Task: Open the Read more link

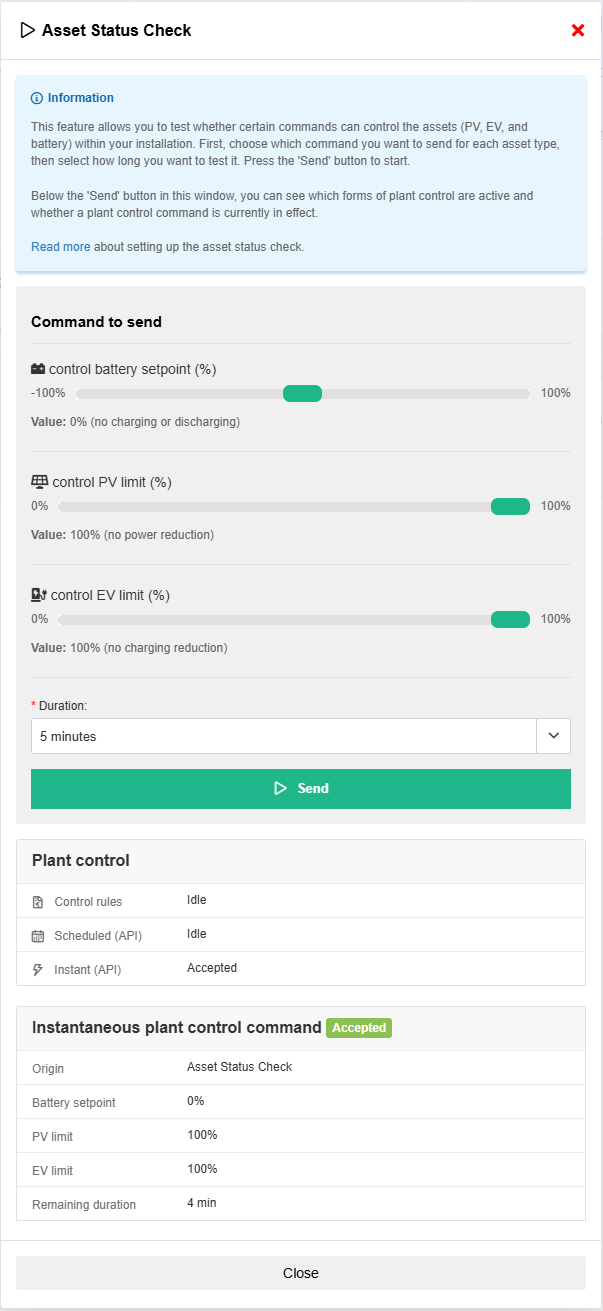Action: tap(60, 247)
